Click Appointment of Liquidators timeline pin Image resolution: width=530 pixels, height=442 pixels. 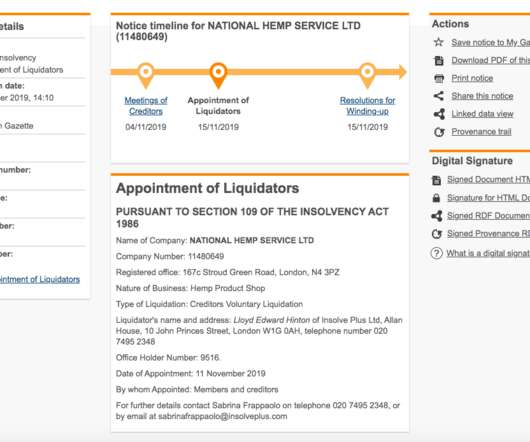click(x=218, y=75)
